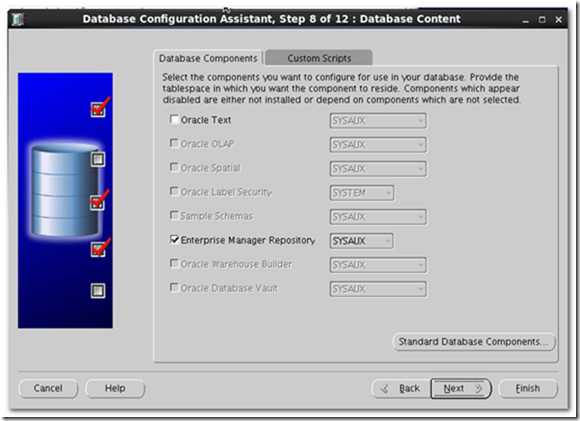Click the Standard Database Components button

[473, 341]
